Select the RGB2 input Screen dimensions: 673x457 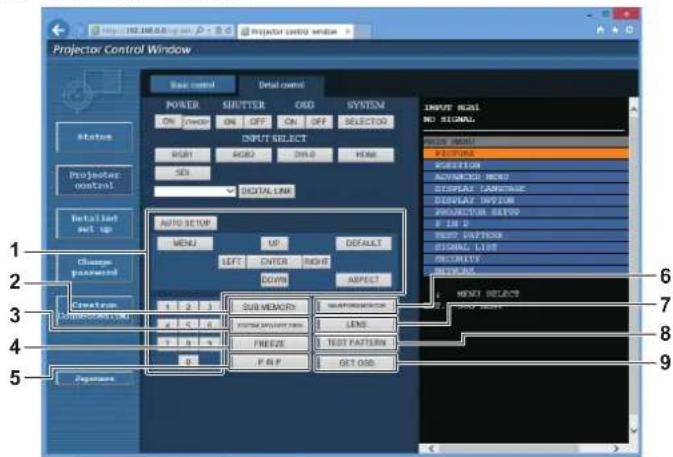(243, 155)
